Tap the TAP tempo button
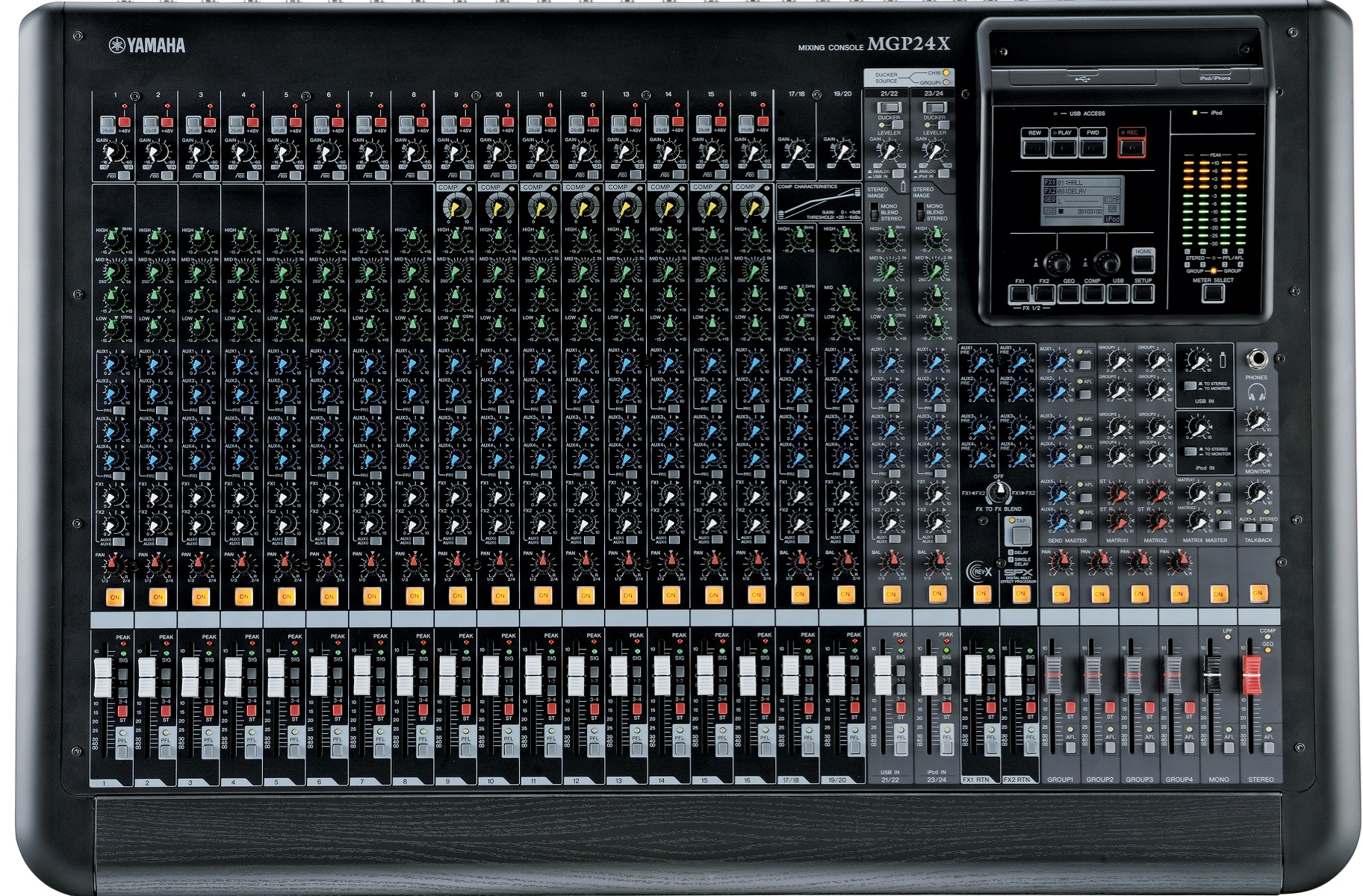Screen dimensions: 1363x896 click(1022, 535)
